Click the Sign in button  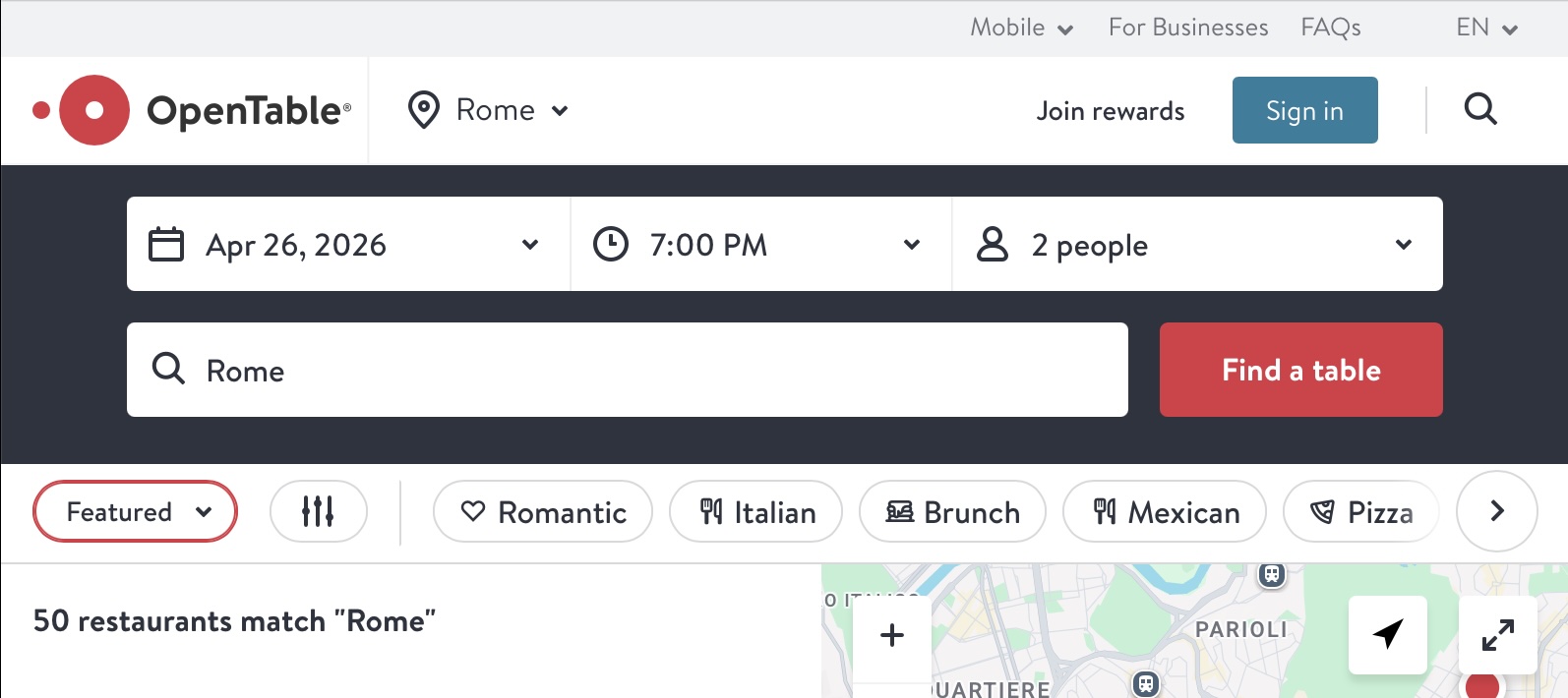click(1304, 110)
